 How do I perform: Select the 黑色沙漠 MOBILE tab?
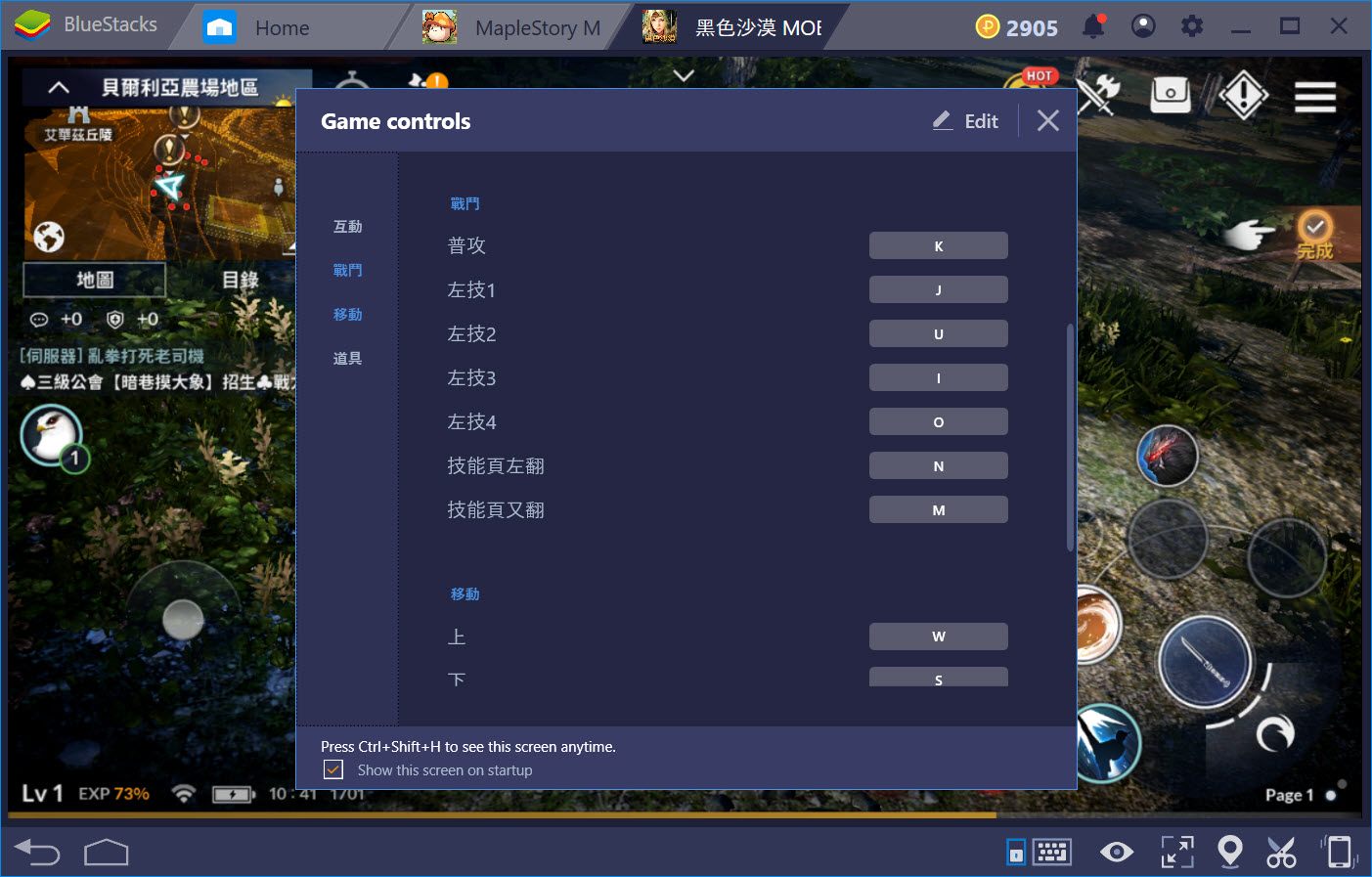pos(731,27)
